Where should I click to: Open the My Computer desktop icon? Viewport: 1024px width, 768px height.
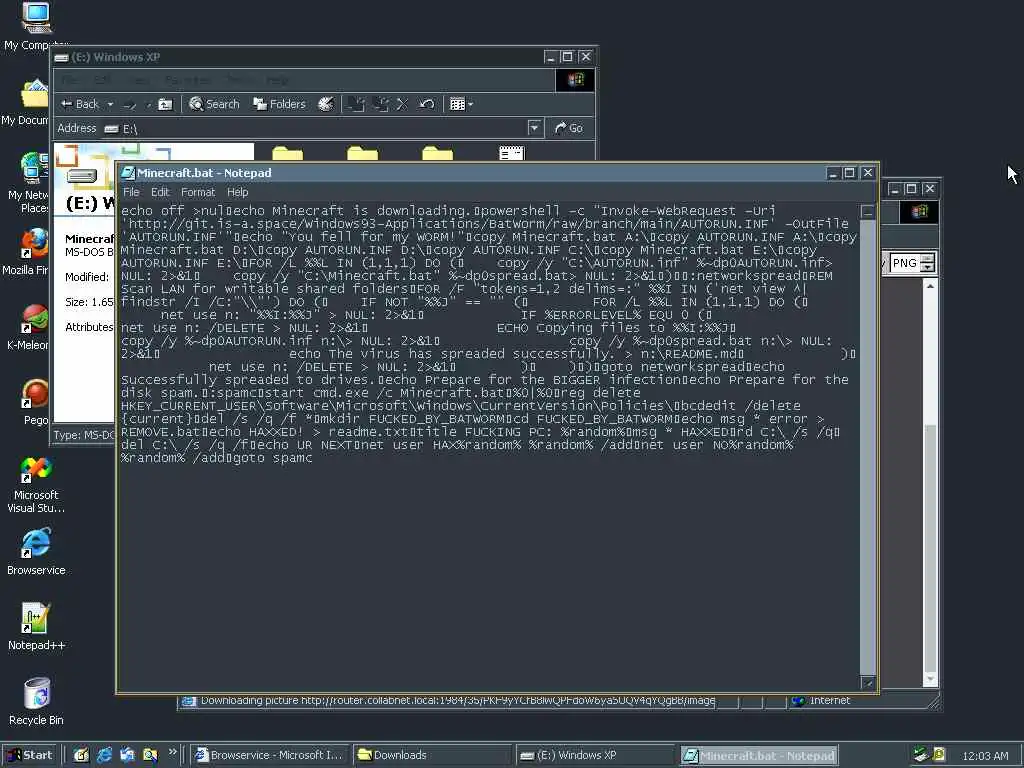pyautogui.click(x=34, y=25)
